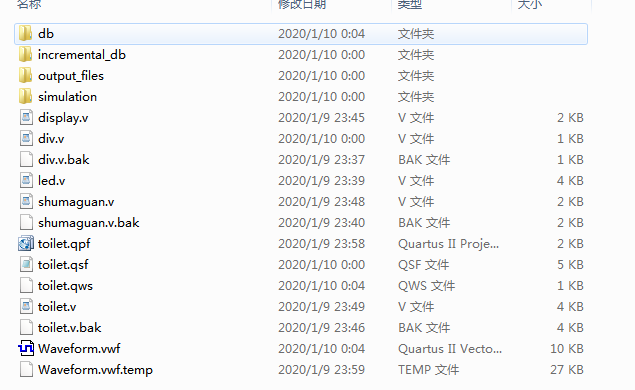The height and width of the screenshot is (390, 635).
Task: Click the toilet.qpf file name
Action: [64, 244]
